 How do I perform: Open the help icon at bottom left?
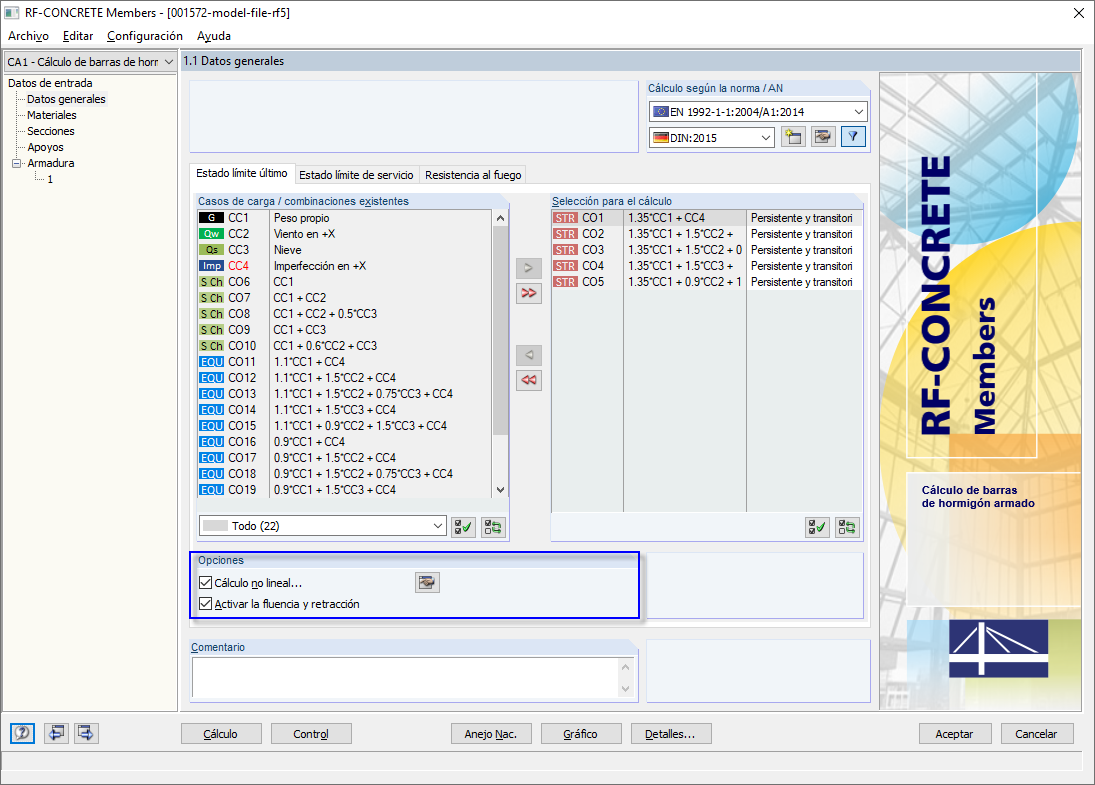pos(22,733)
